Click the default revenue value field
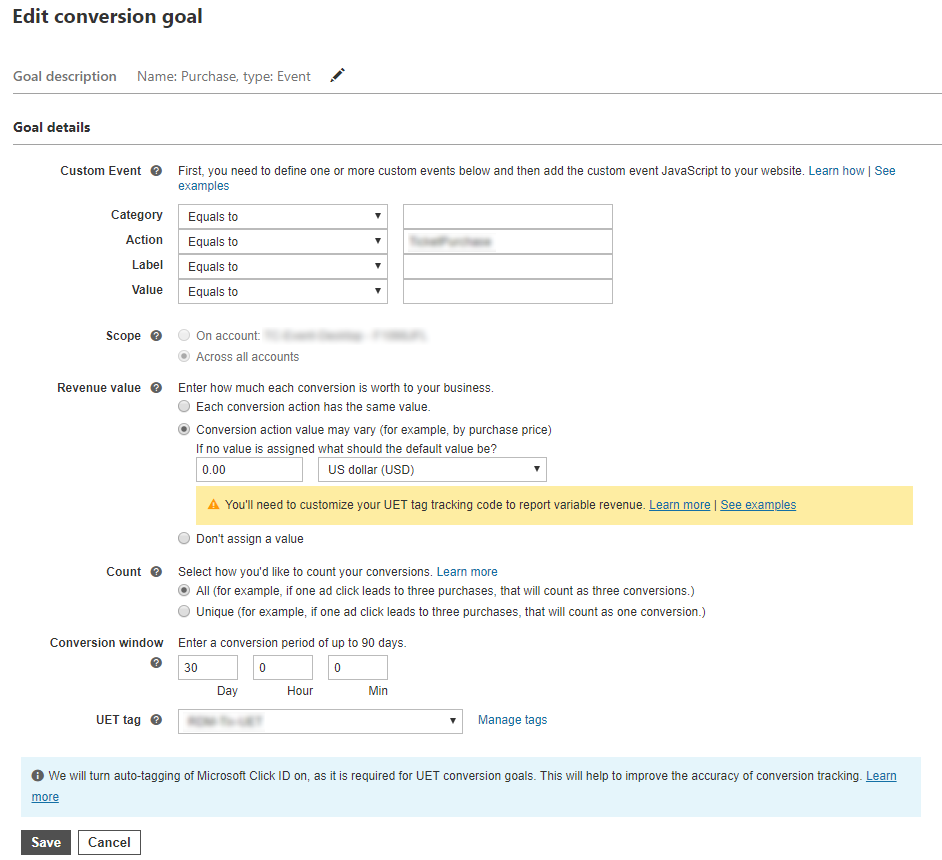Viewport: 942px width, 860px height. pyautogui.click(x=249, y=470)
